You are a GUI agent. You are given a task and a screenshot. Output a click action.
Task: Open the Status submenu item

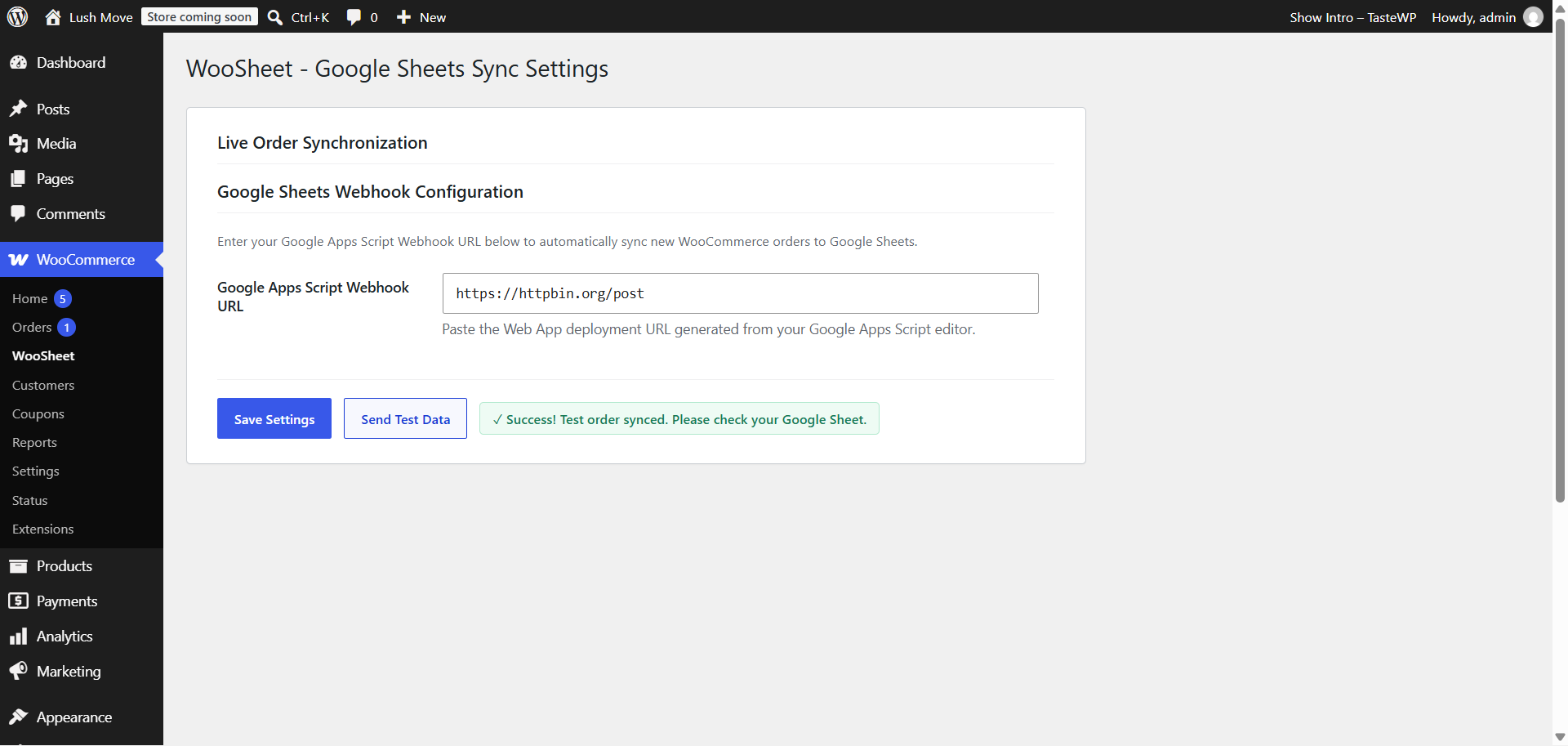click(30, 501)
